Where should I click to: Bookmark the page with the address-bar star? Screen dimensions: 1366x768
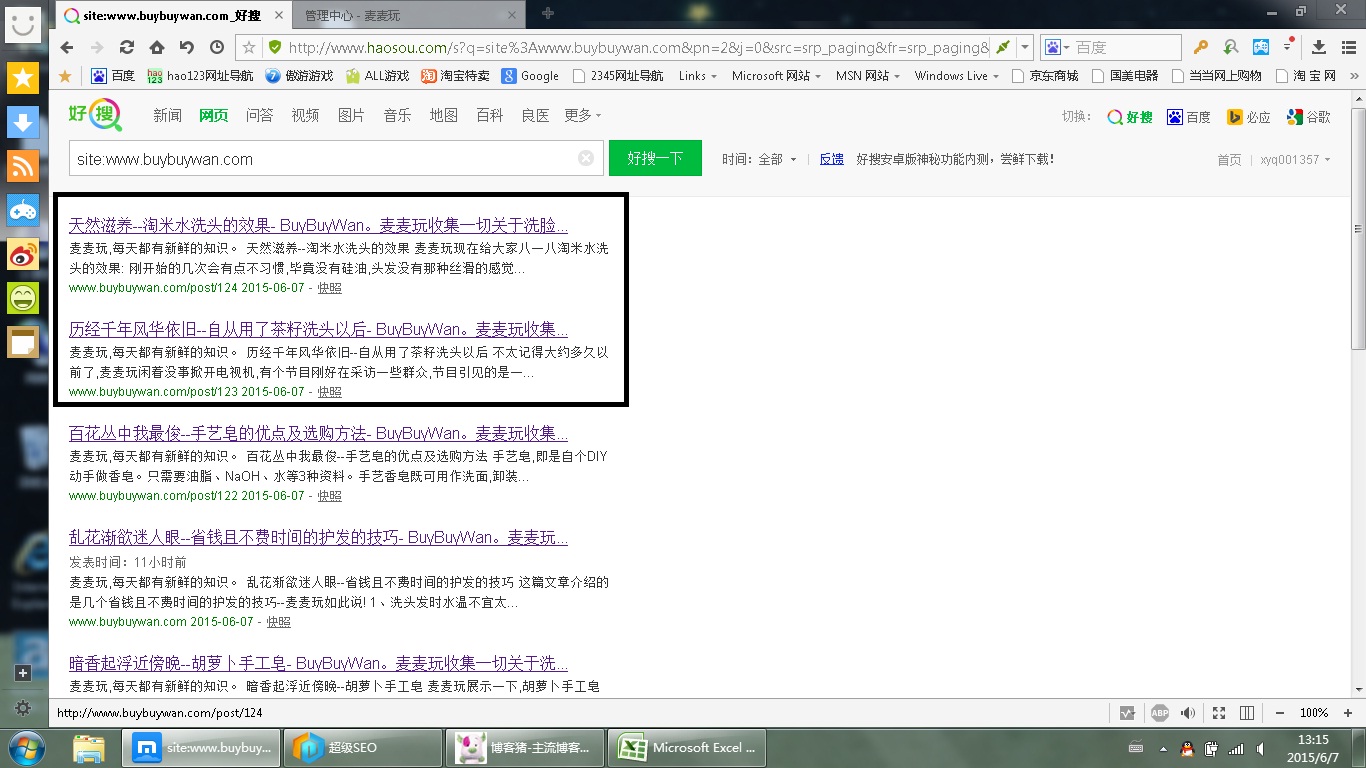(x=250, y=47)
